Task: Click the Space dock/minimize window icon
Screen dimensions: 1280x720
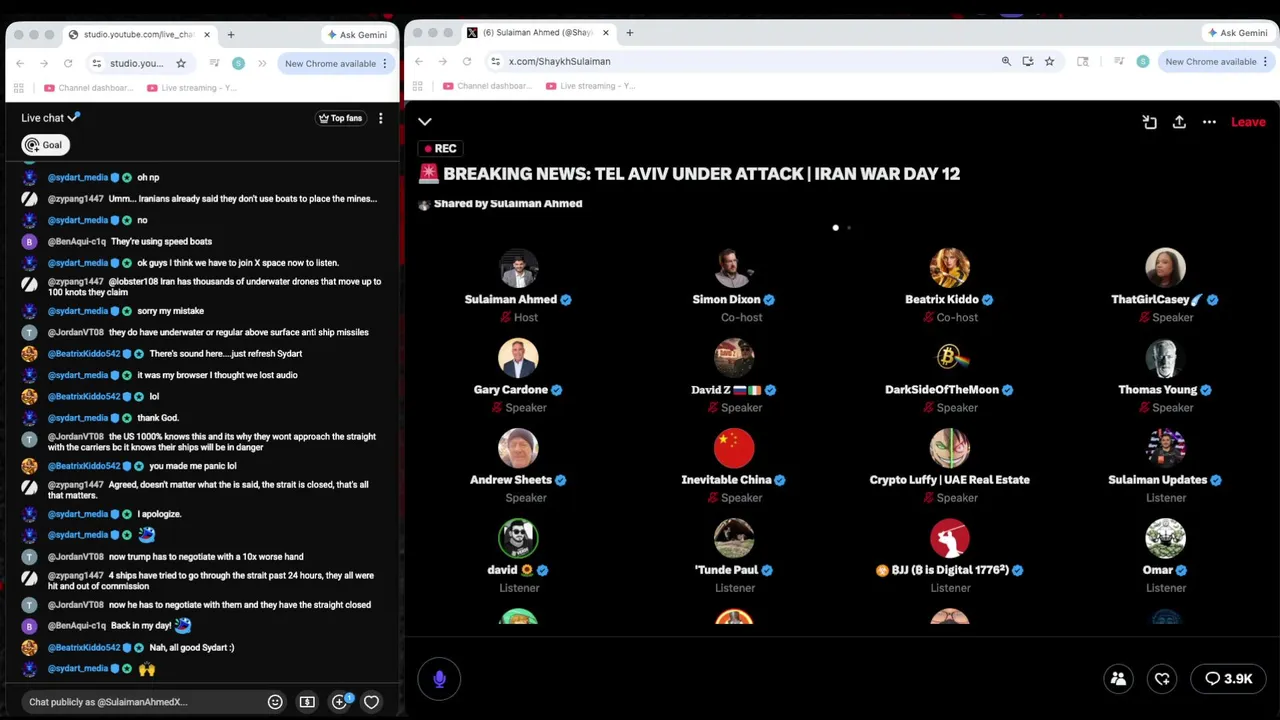Action: [x=1149, y=122]
